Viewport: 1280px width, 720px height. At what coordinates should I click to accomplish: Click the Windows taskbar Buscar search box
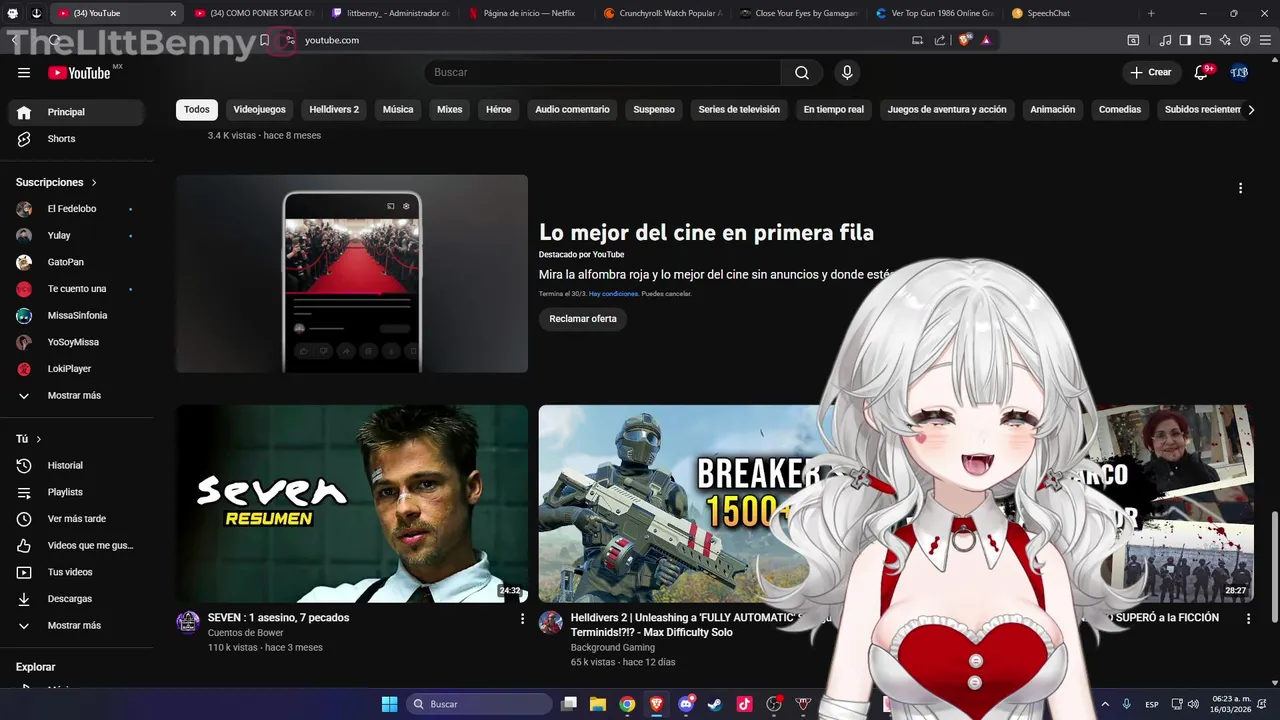[480, 704]
